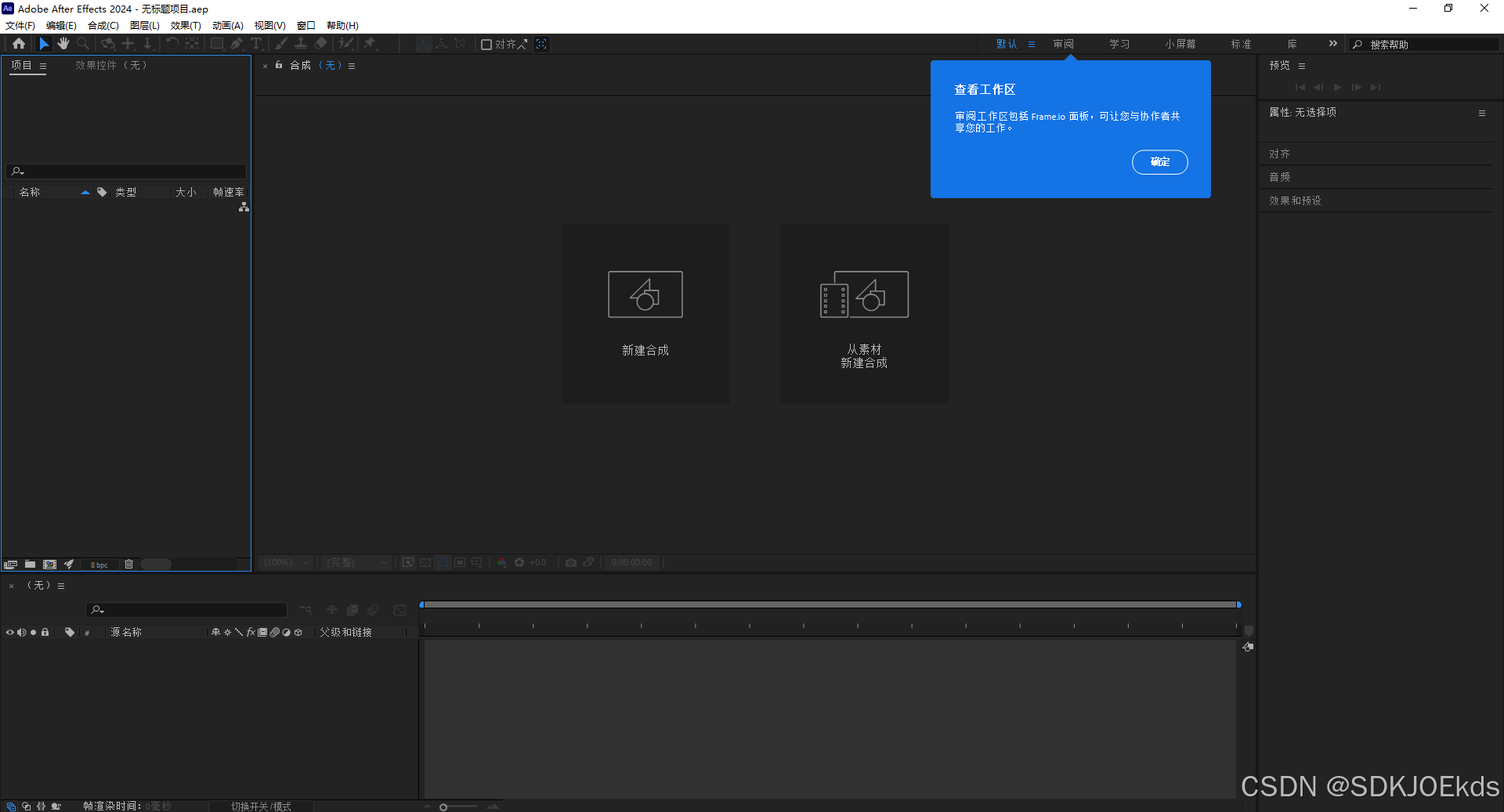Open the default workspace menu icon
The width and height of the screenshot is (1504, 812).
point(1032,44)
